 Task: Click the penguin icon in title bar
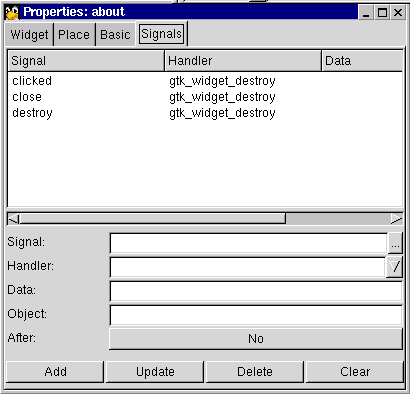[x=12, y=13]
